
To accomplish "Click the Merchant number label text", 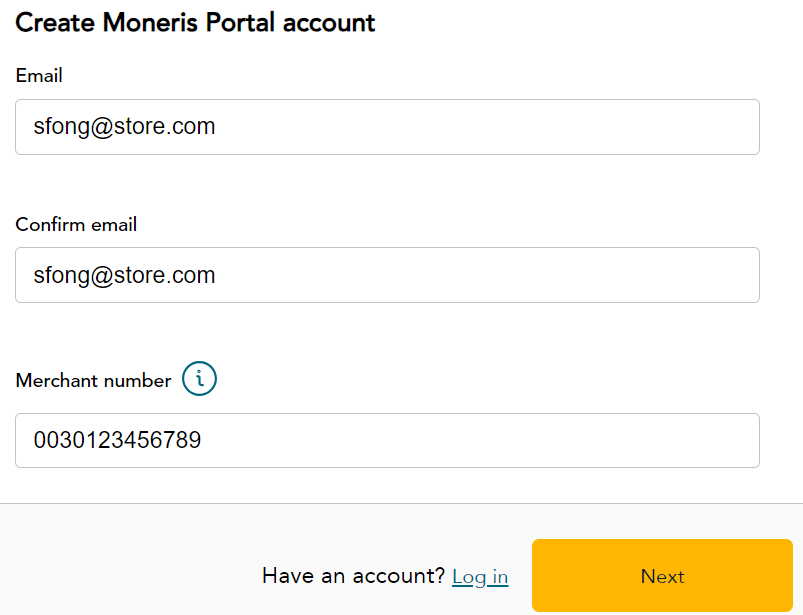I will click(x=93, y=380).
